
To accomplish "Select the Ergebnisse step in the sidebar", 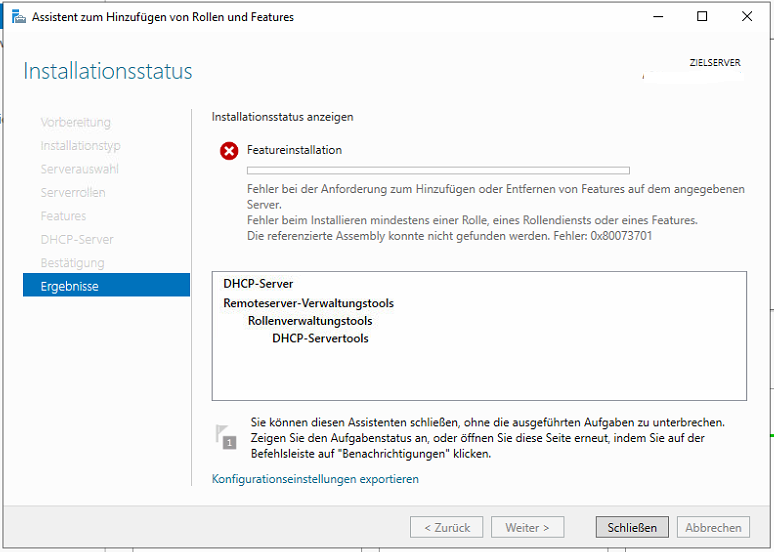I will tap(106, 286).
